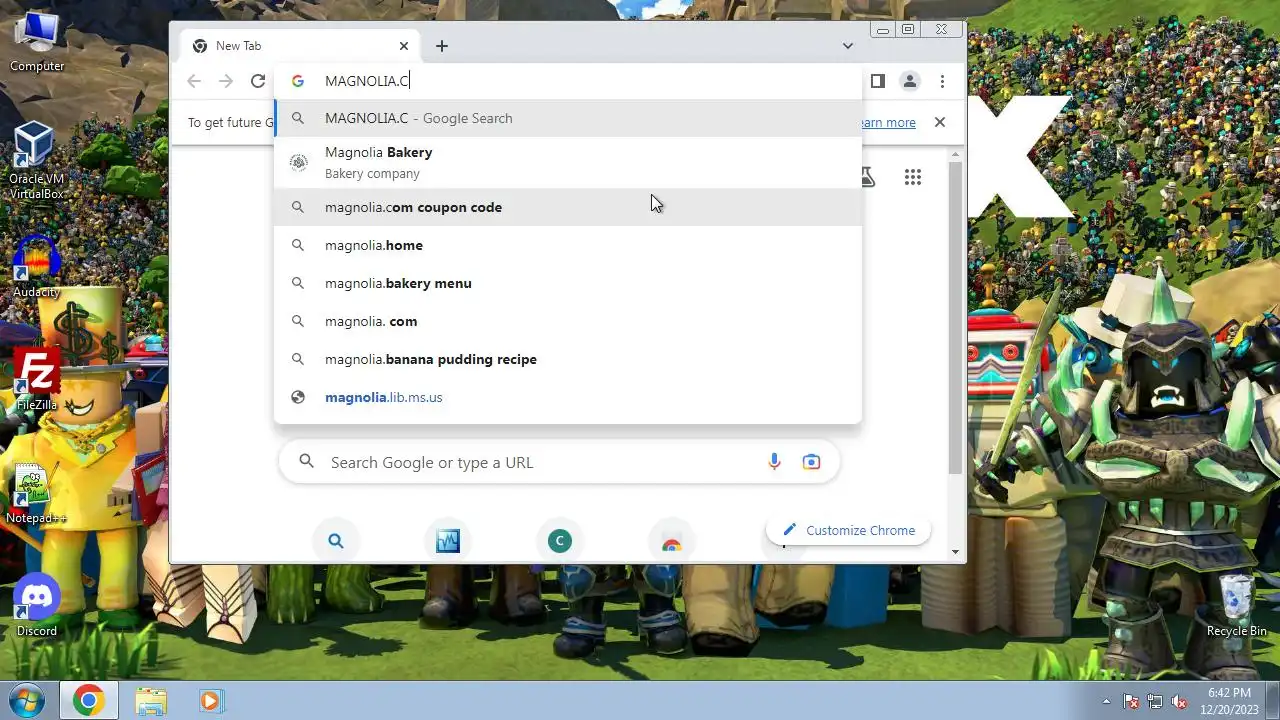The height and width of the screenshot is (720, 1280).
Task: Open Chrome three-dot menu
Action: pos(942,81)
